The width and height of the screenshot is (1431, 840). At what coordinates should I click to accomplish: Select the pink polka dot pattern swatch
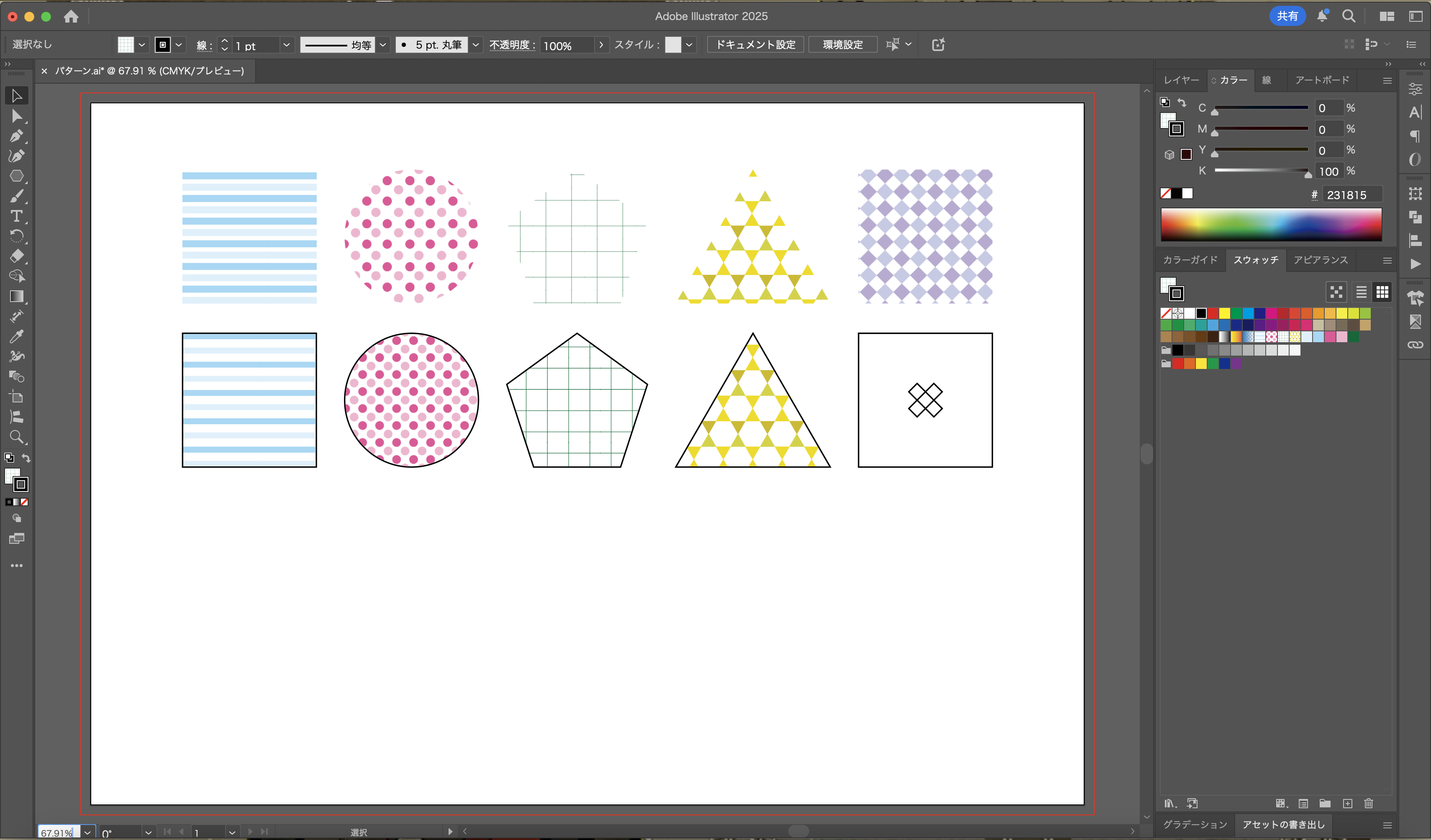pyautogui.click(x=1272, y=337)
